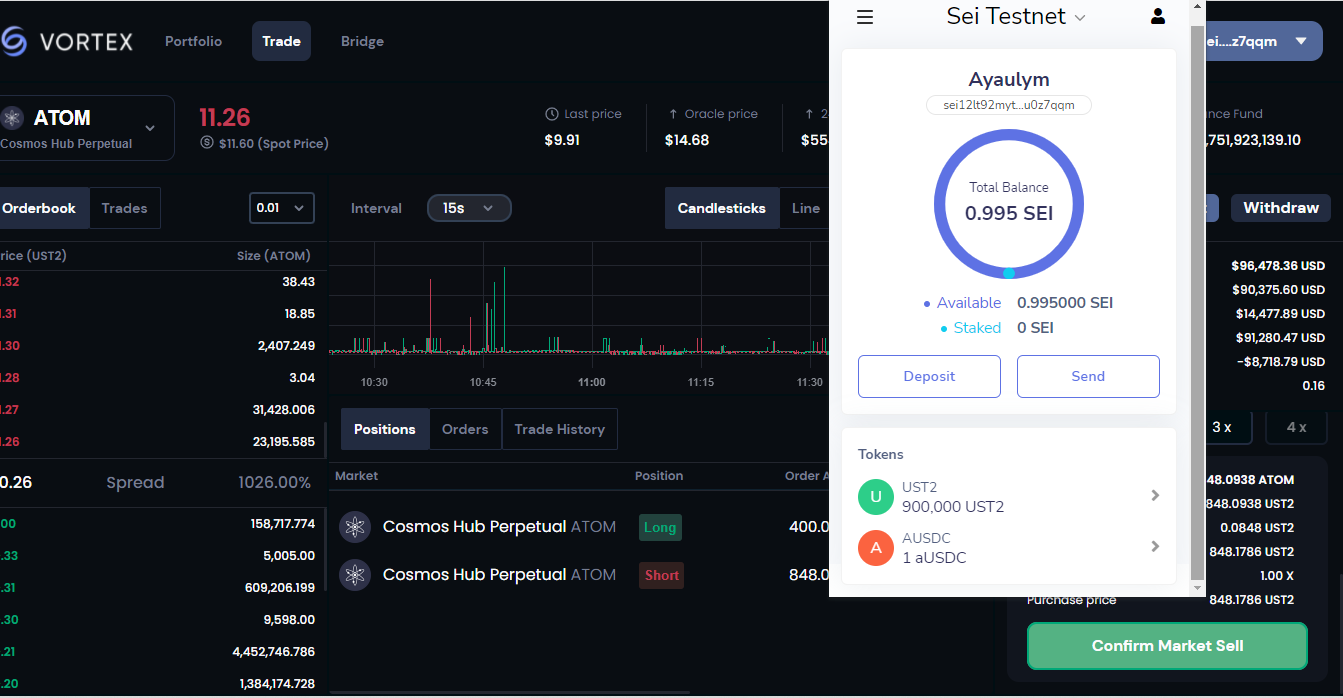Open AUSDC token details chevron
This screenshot has height=698, width=1343.
coord(1155,546)
